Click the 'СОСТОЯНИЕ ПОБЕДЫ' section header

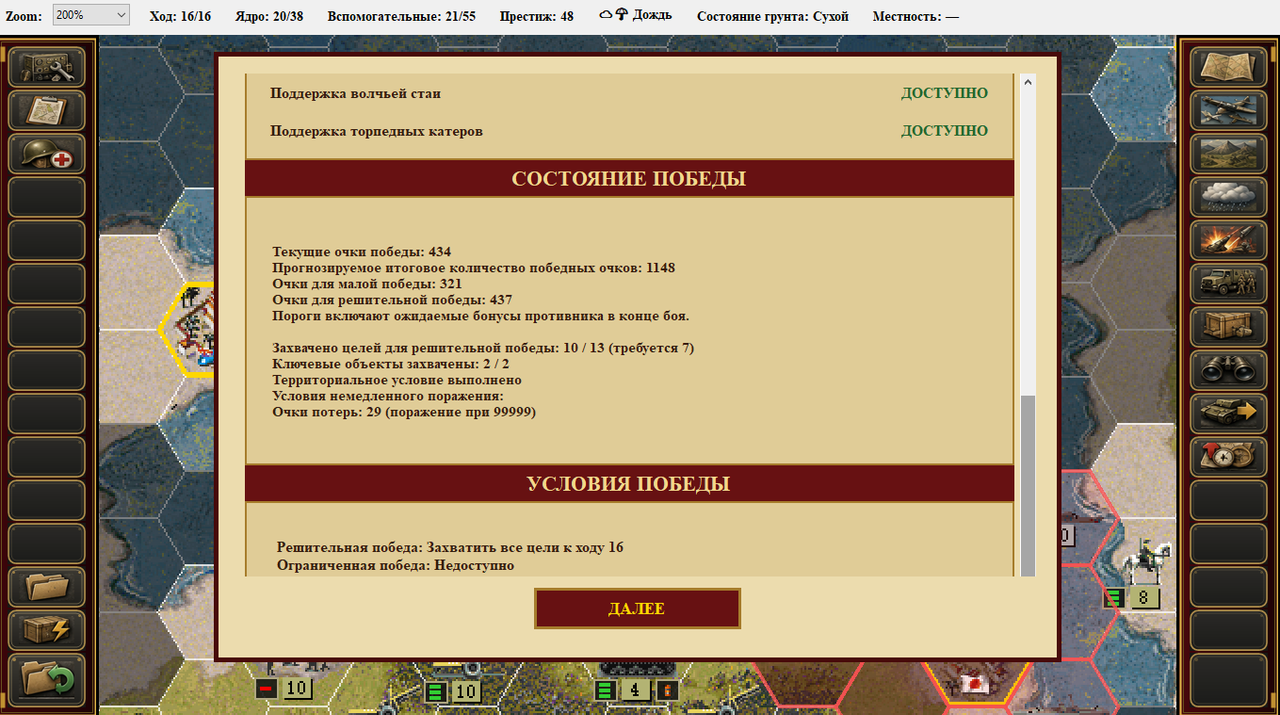[629, 179]
